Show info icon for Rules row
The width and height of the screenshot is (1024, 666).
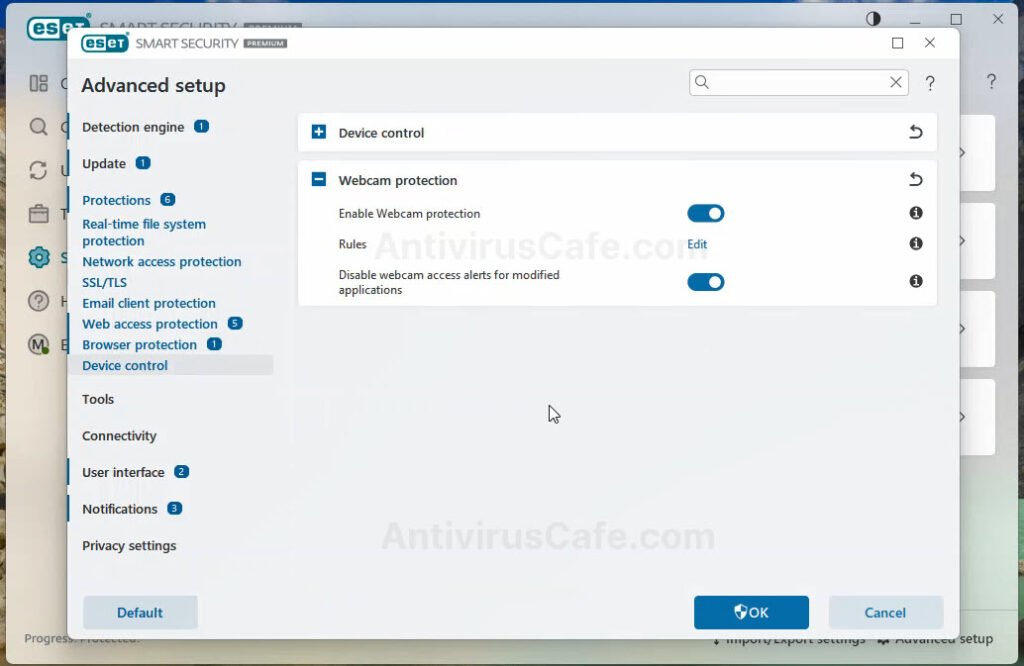point(916,244)
